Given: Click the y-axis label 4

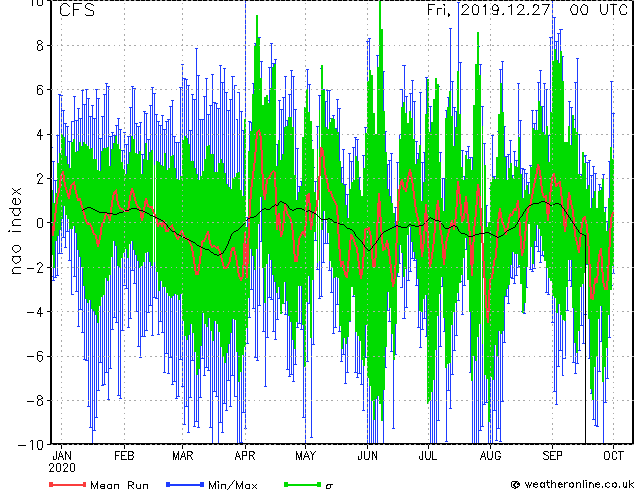Looking at the screenshot, I should [40, 134].
